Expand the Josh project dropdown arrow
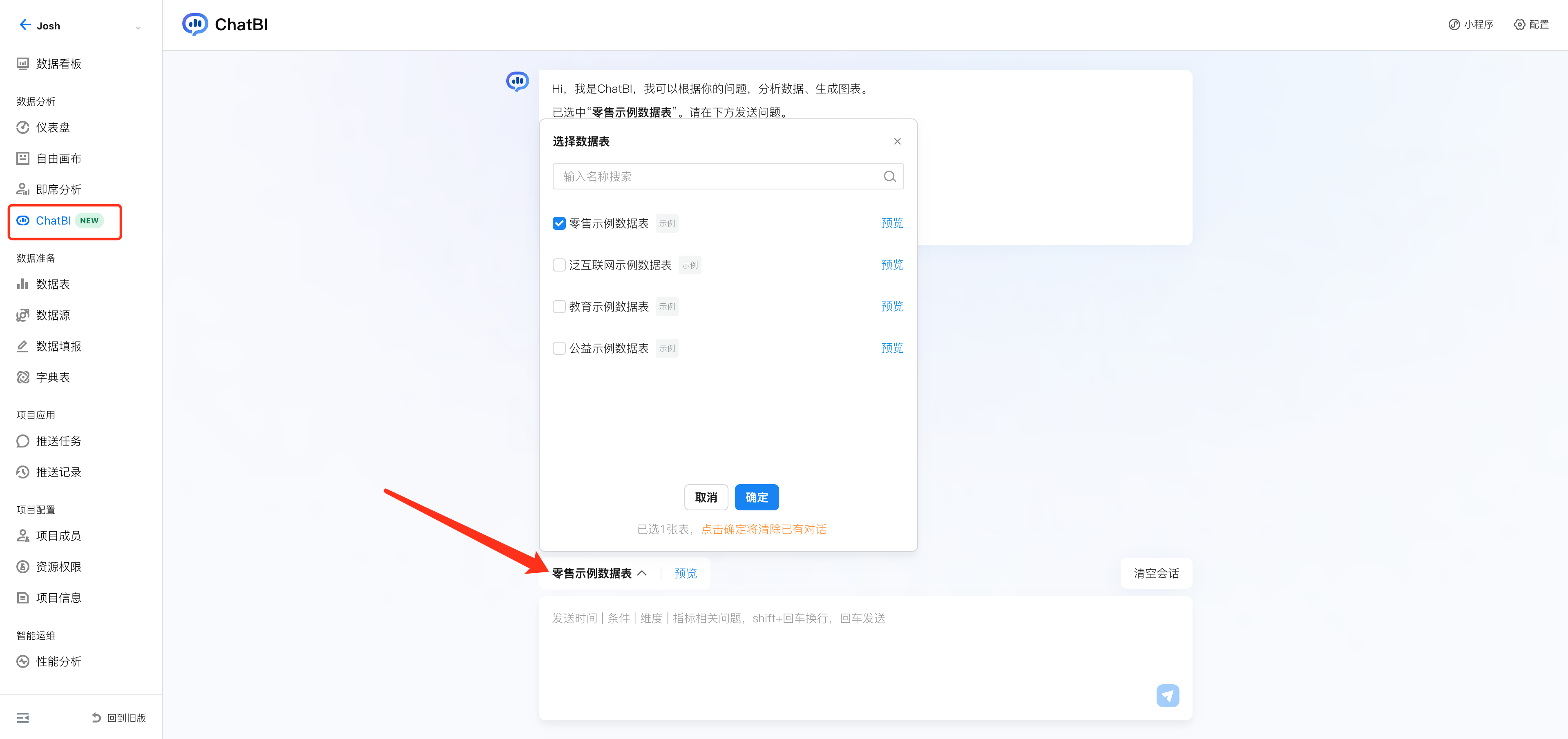This screenshot has height=739, width=1568. [138, 27]
